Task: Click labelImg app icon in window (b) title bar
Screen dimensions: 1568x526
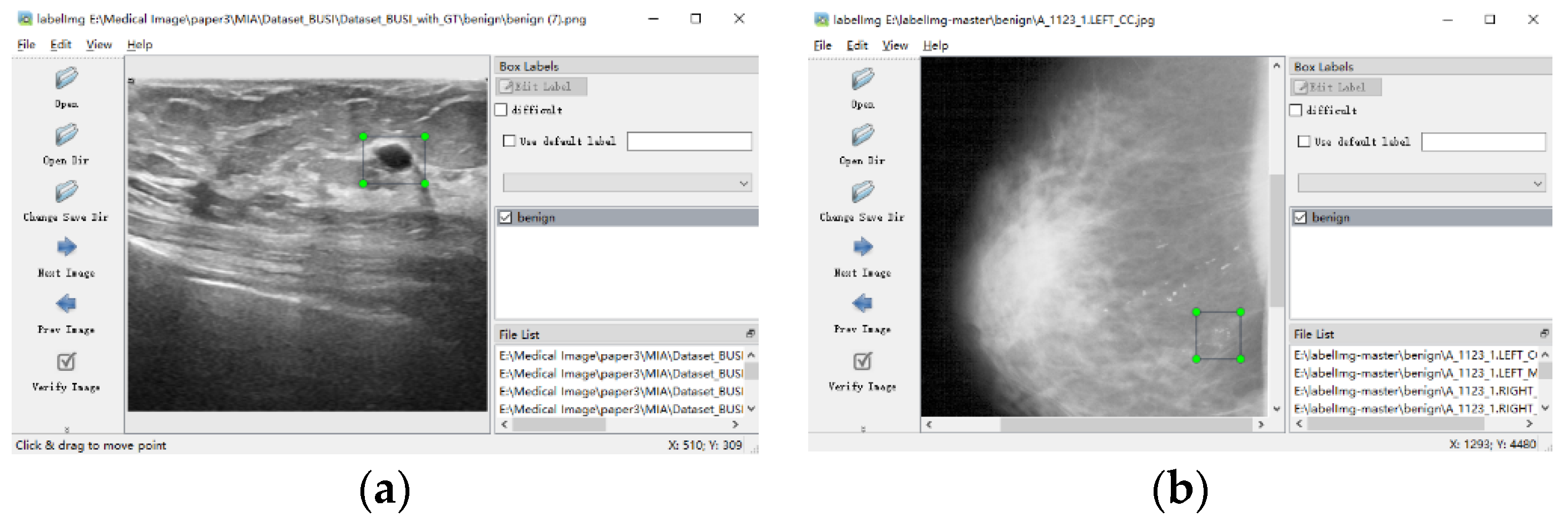Action: 821,19
